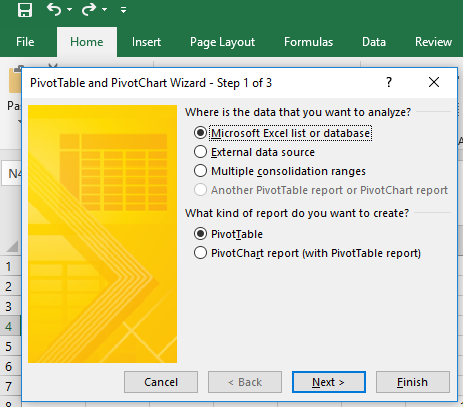Select row 4 header

click(10, 327)
